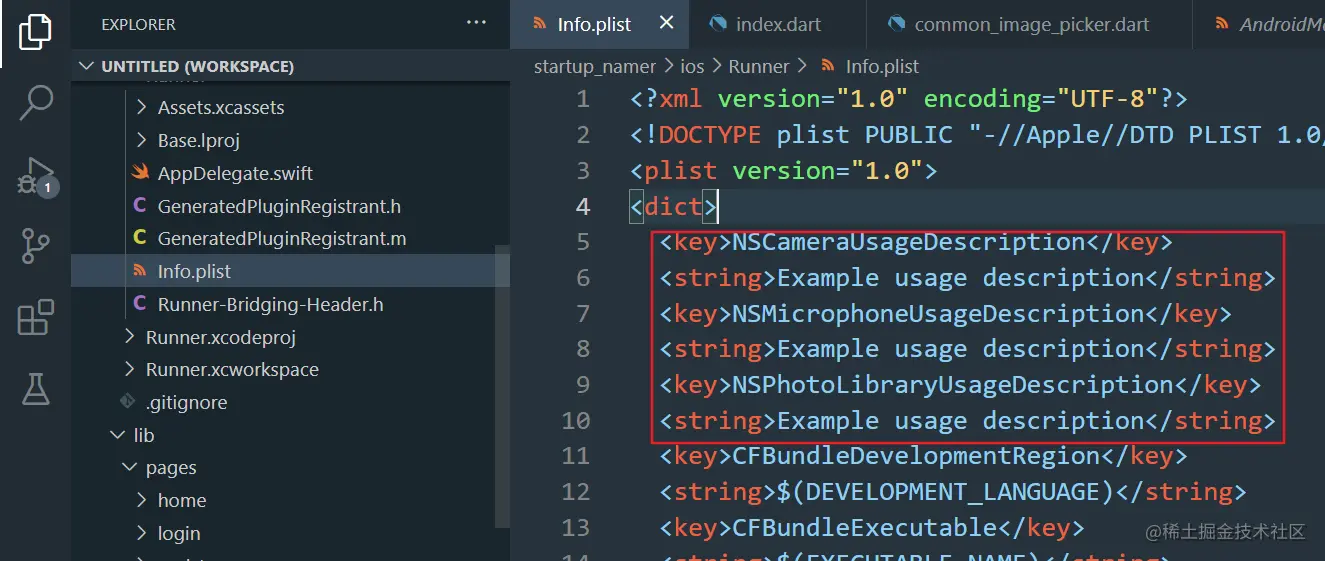Screen dimensions: 1325x561
Task: Click the Dart icon on index.dart tab
Action: tap(717, 24)
